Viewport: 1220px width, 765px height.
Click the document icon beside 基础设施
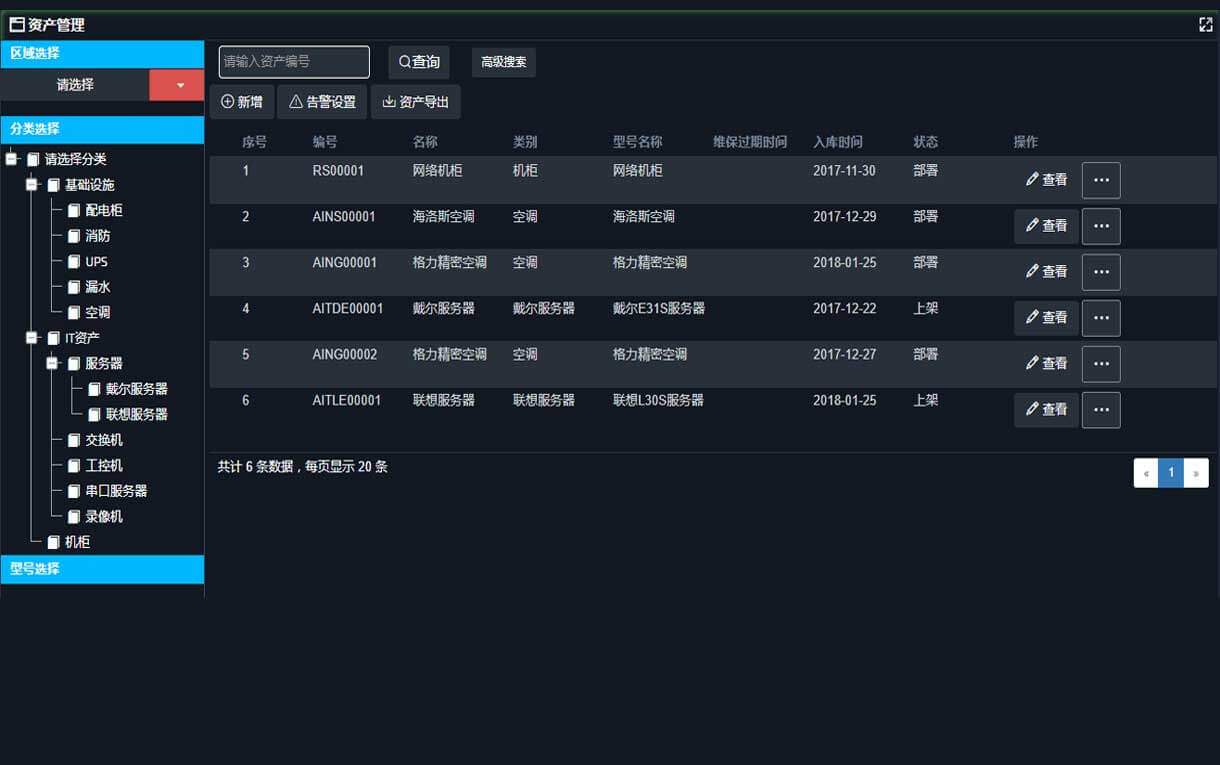point(54,185)
